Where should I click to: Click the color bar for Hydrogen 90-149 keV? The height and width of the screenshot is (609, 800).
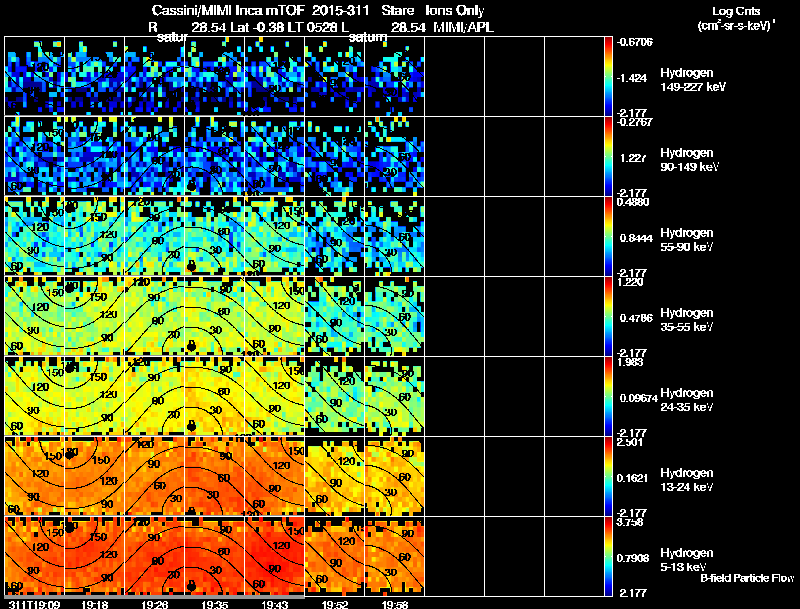(608, 156)
